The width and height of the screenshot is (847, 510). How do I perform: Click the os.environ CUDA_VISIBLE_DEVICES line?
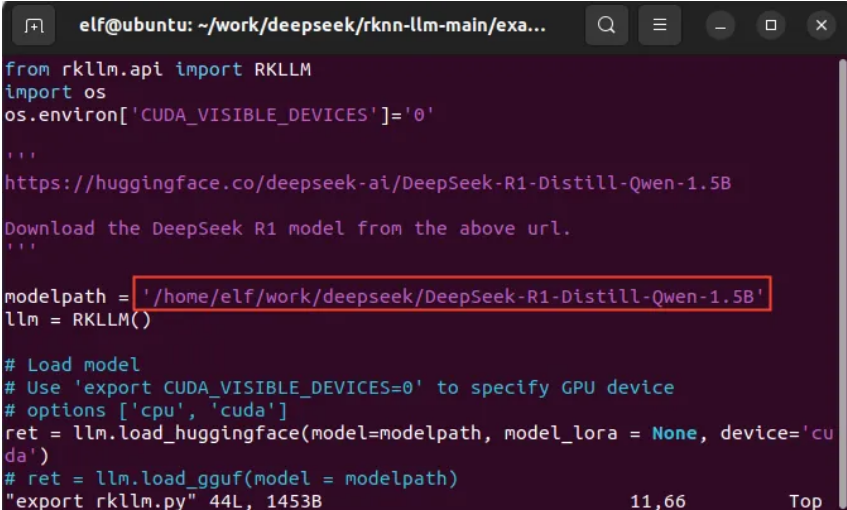pos(220,115)
